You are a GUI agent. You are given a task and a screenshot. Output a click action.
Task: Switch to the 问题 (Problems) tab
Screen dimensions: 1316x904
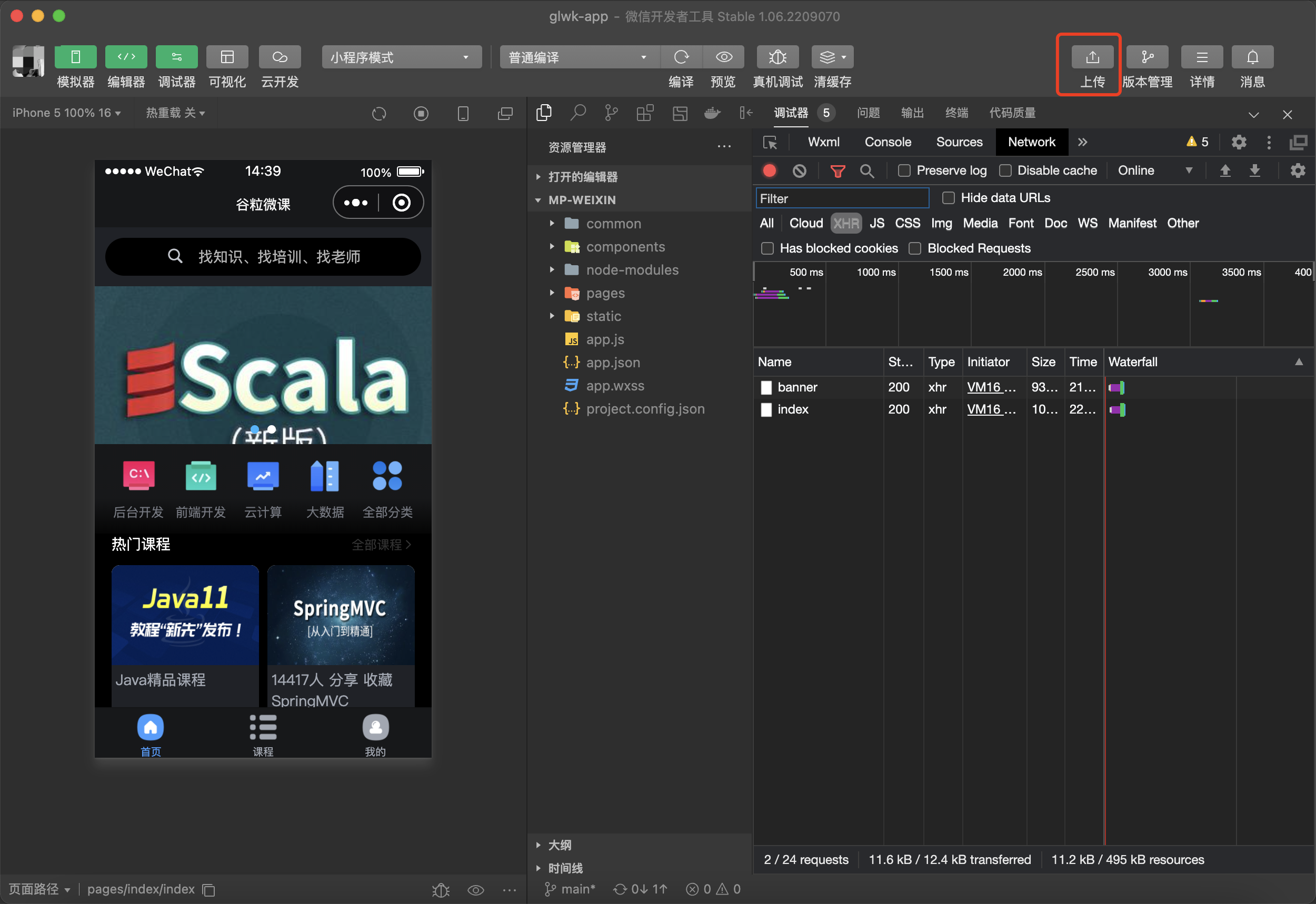868,113
